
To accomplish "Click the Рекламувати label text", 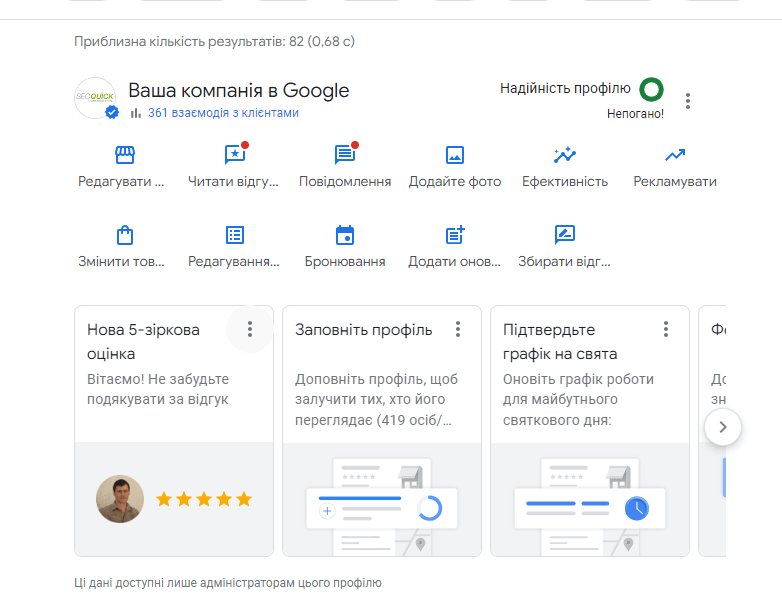I will click(675, 182).
